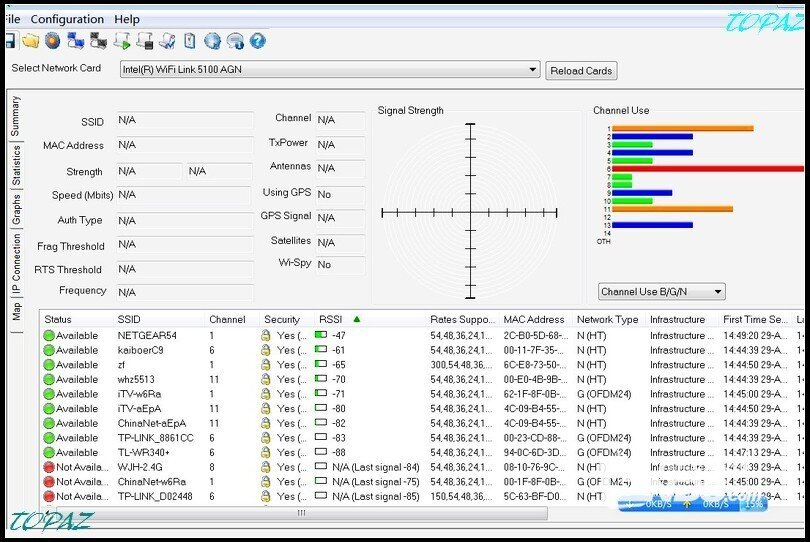Switch to the Graphs side tab
The width and height of the screenshot is (810, 542).
point(16,209)
